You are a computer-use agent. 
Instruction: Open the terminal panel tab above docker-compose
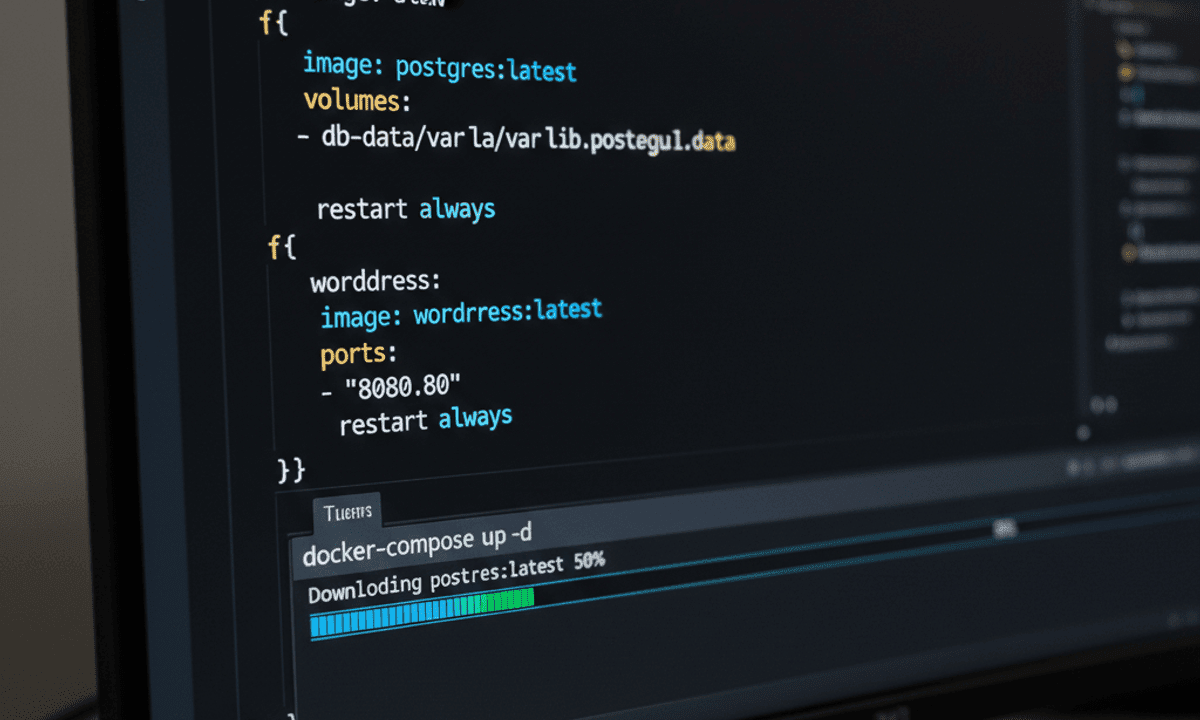click(x=347, y=513)
